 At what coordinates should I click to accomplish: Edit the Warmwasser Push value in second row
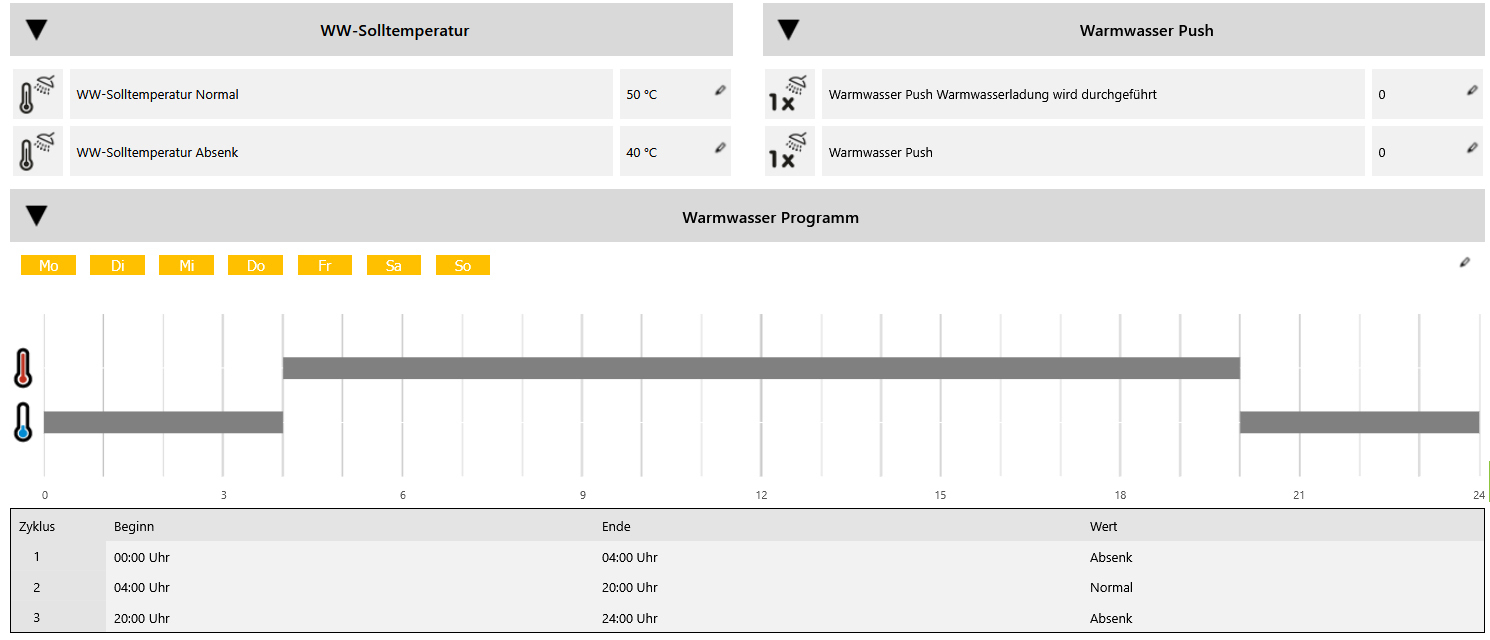click(1472, 149)
